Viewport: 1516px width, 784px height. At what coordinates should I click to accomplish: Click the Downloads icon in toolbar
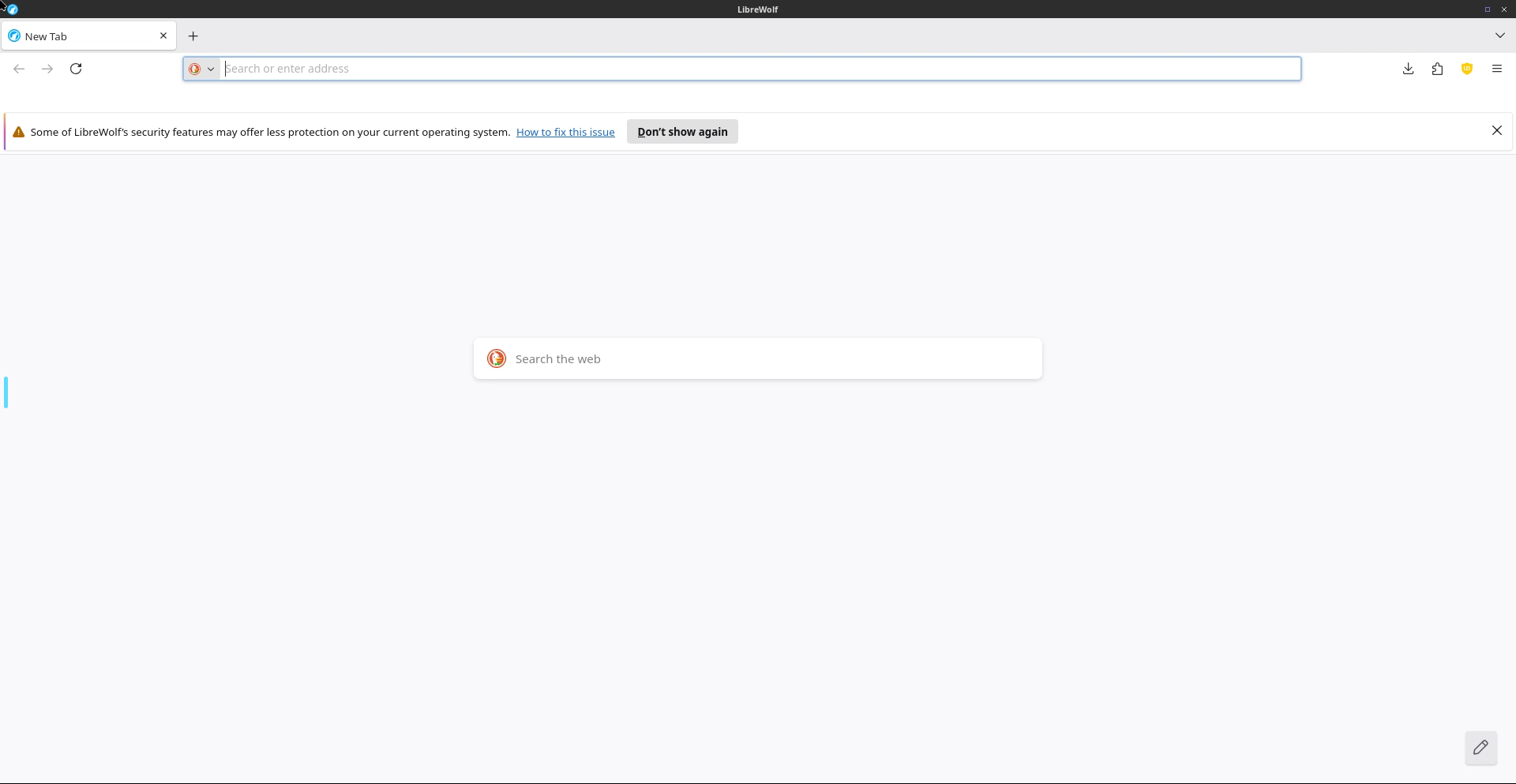tap(1408, 69)
